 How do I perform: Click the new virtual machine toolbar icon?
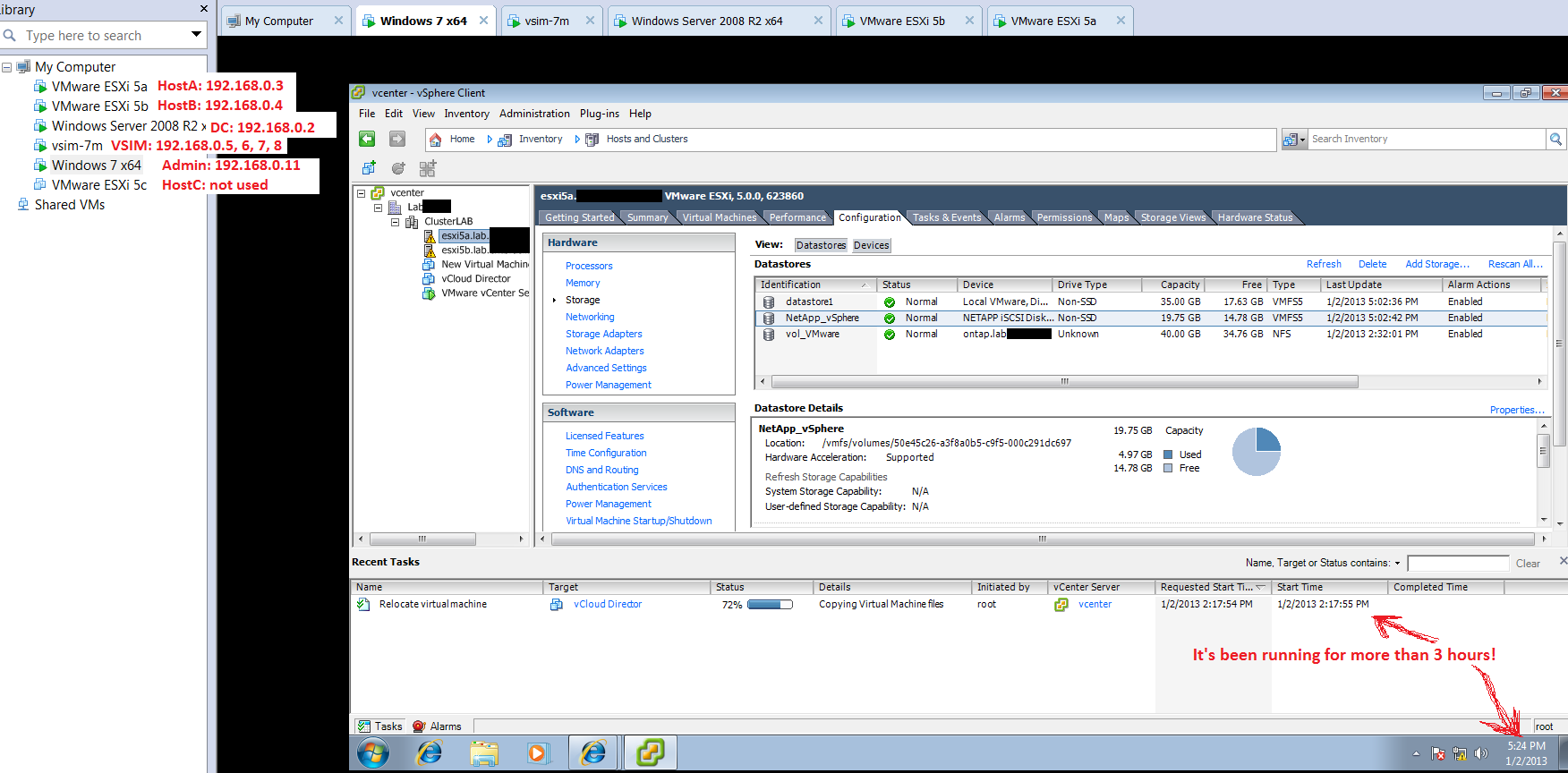click(x=369, y=168)
